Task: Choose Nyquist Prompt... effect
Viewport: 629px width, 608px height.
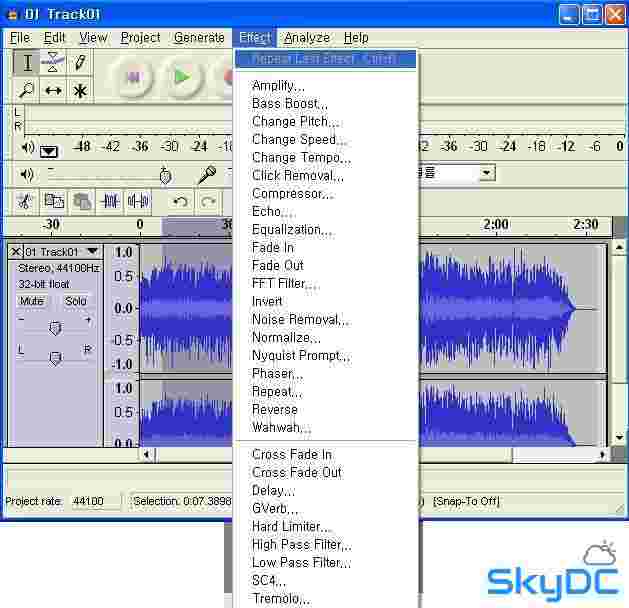Action: 325,356
